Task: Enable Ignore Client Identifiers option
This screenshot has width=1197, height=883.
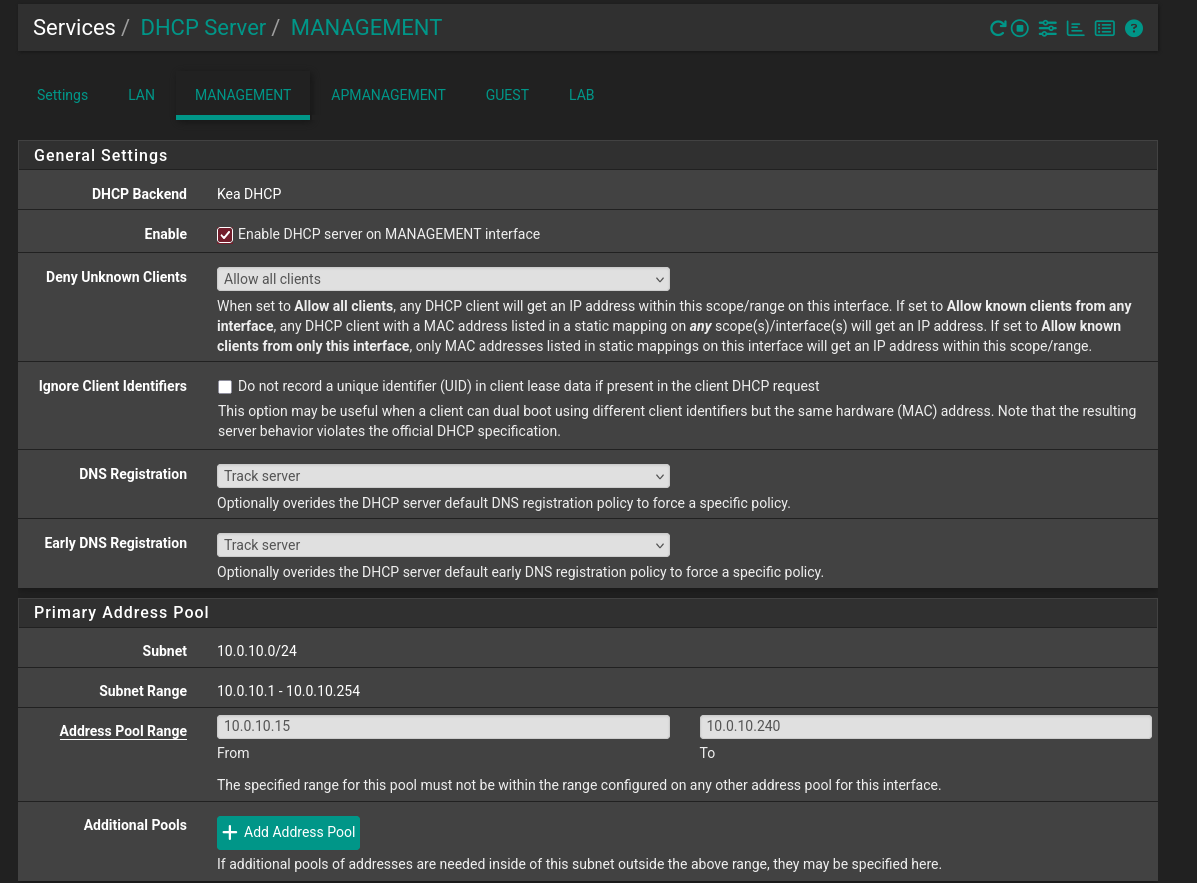Action: 225,386
